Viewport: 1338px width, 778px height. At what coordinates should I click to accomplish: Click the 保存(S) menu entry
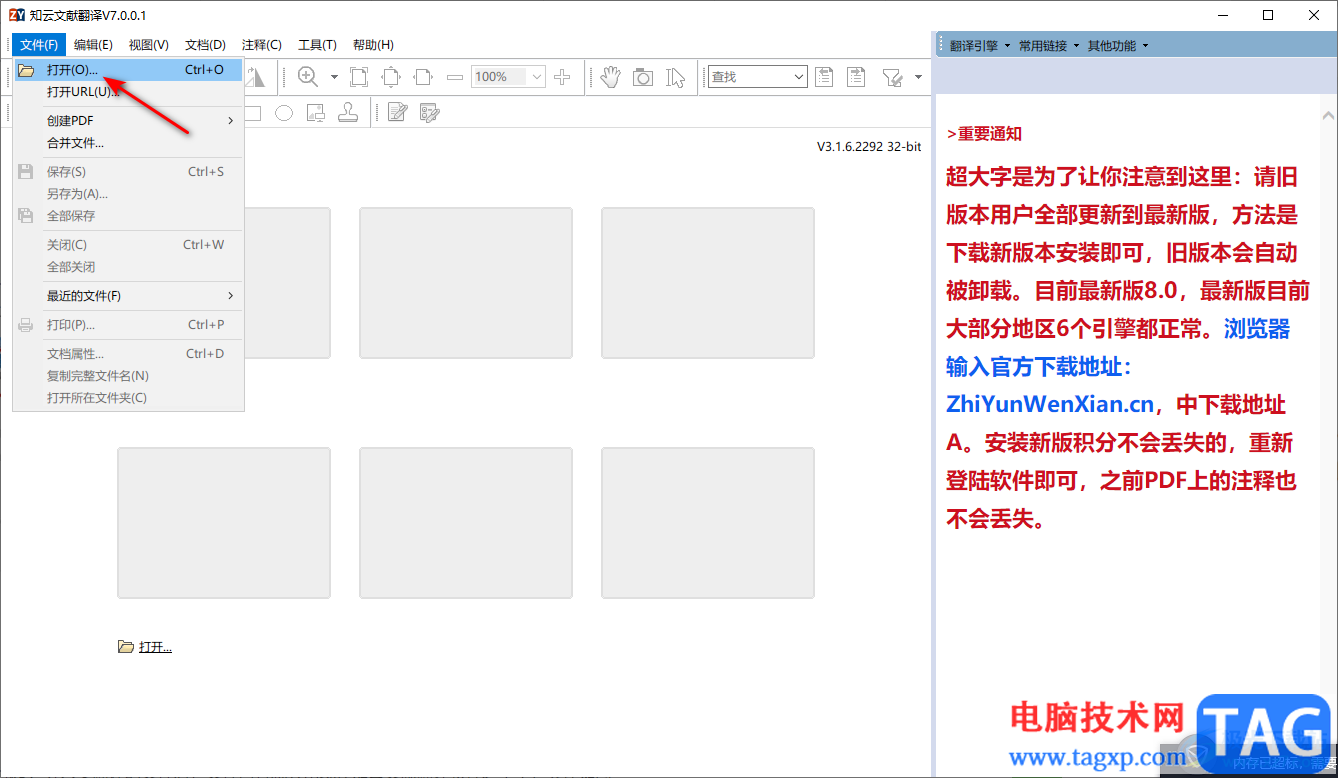point(128,172)
